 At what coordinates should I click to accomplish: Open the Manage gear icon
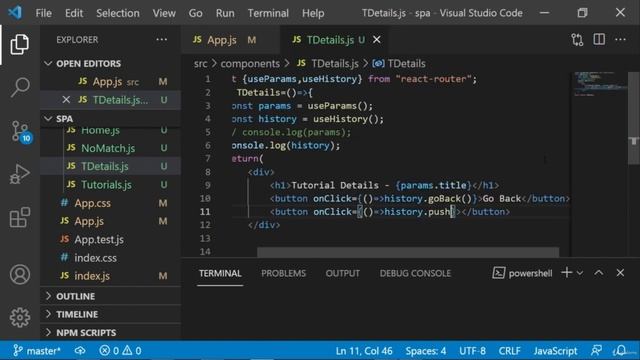(20, 317)
